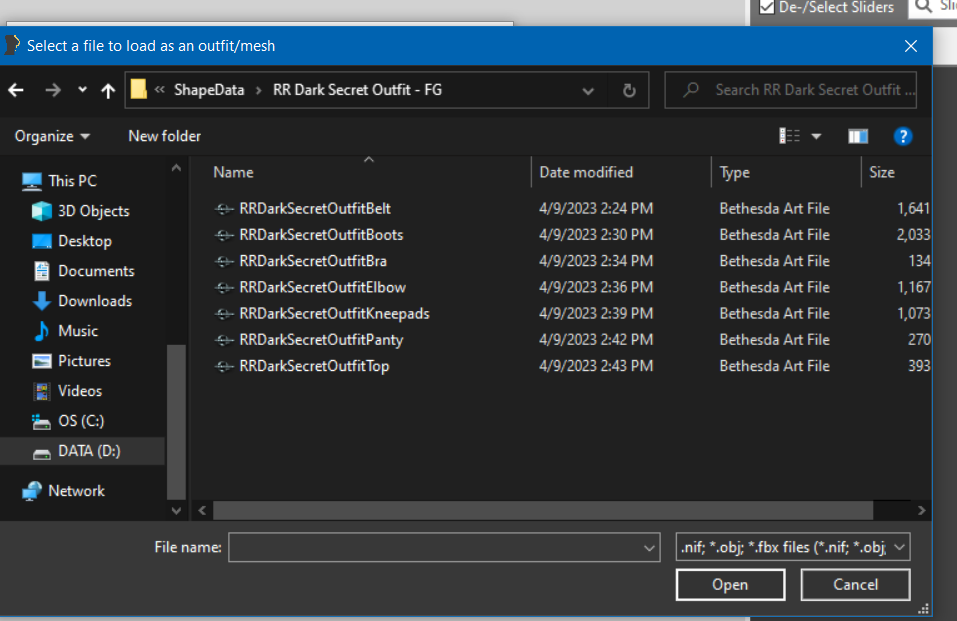Click the forward navigation arrow

53,90
